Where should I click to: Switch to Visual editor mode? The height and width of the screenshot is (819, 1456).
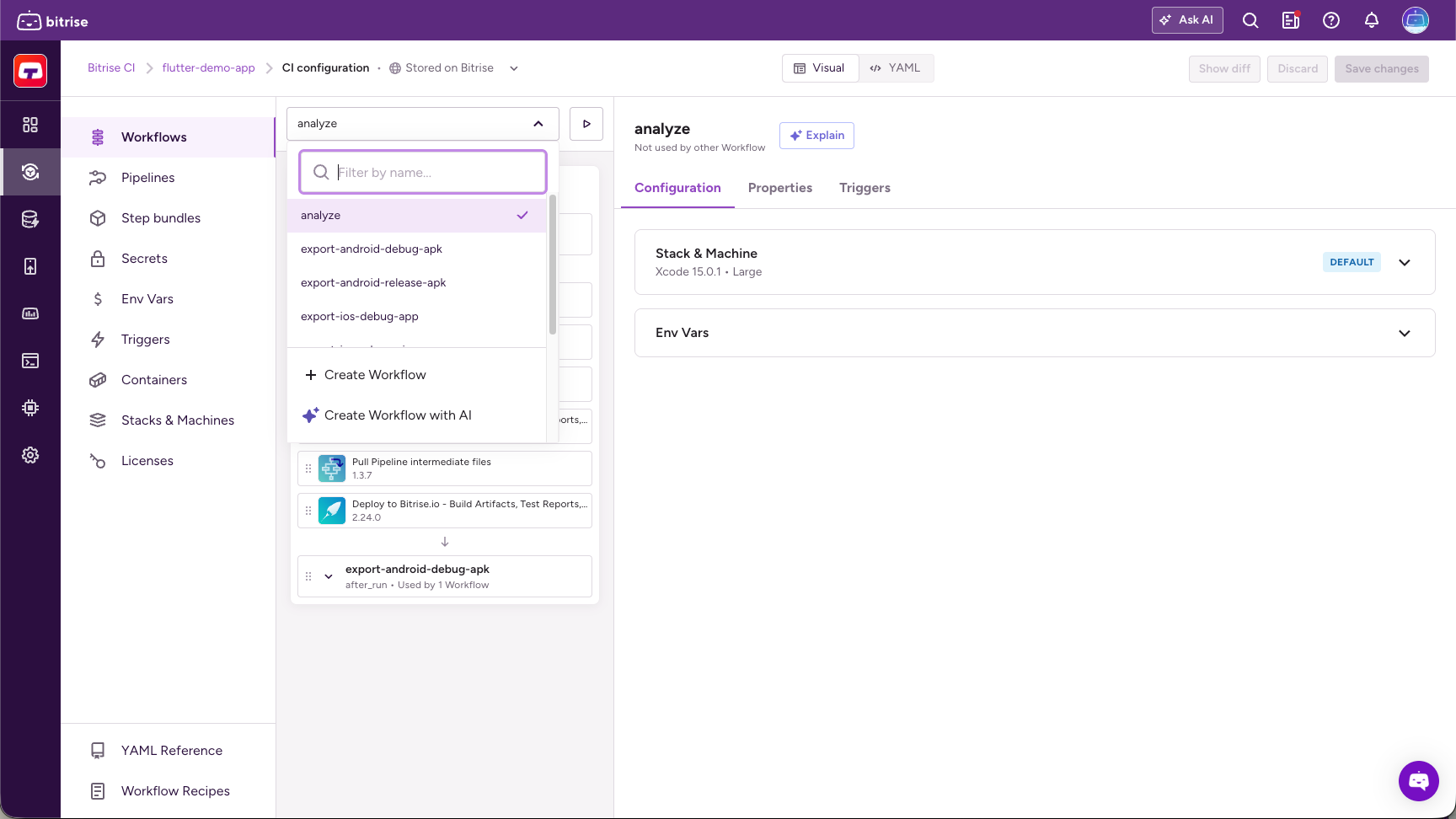(x=820, y=68)
